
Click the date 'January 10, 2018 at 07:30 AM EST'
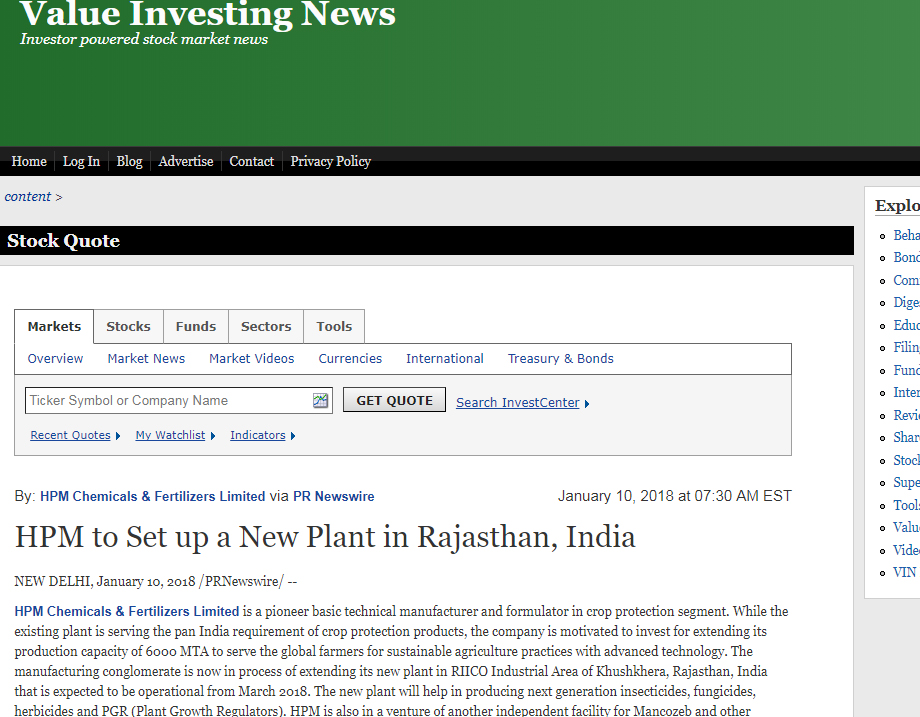[675, 496]
